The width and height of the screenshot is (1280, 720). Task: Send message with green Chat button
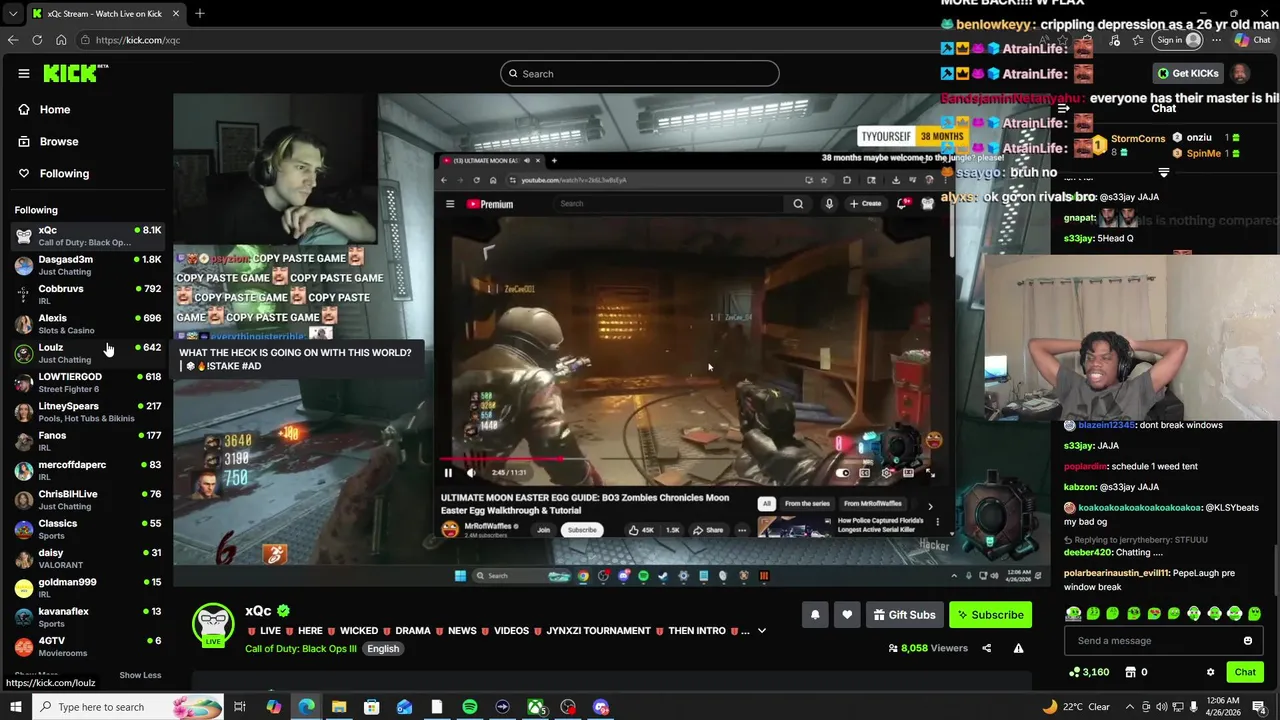click(x=1245, y=672)
